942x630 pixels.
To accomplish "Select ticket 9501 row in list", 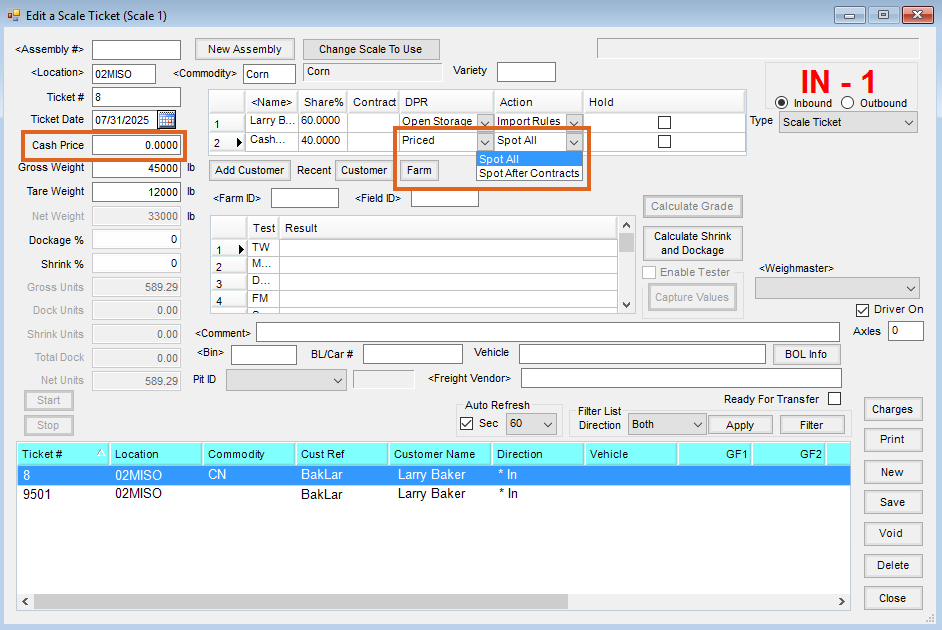I will pos(434,494).
